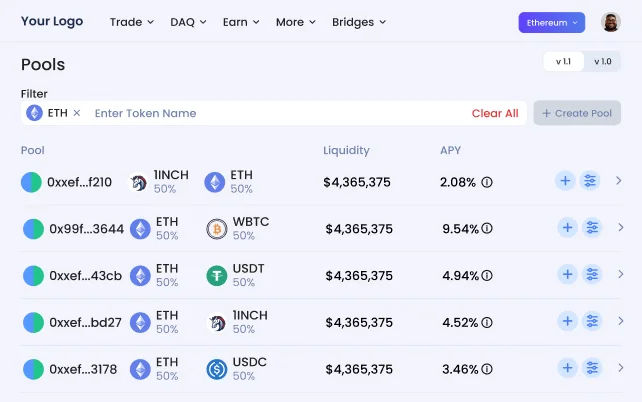The height and width of the screenshot is (402, 642).
Task: Open the Bridges menu
Action: tap(359, 22)
